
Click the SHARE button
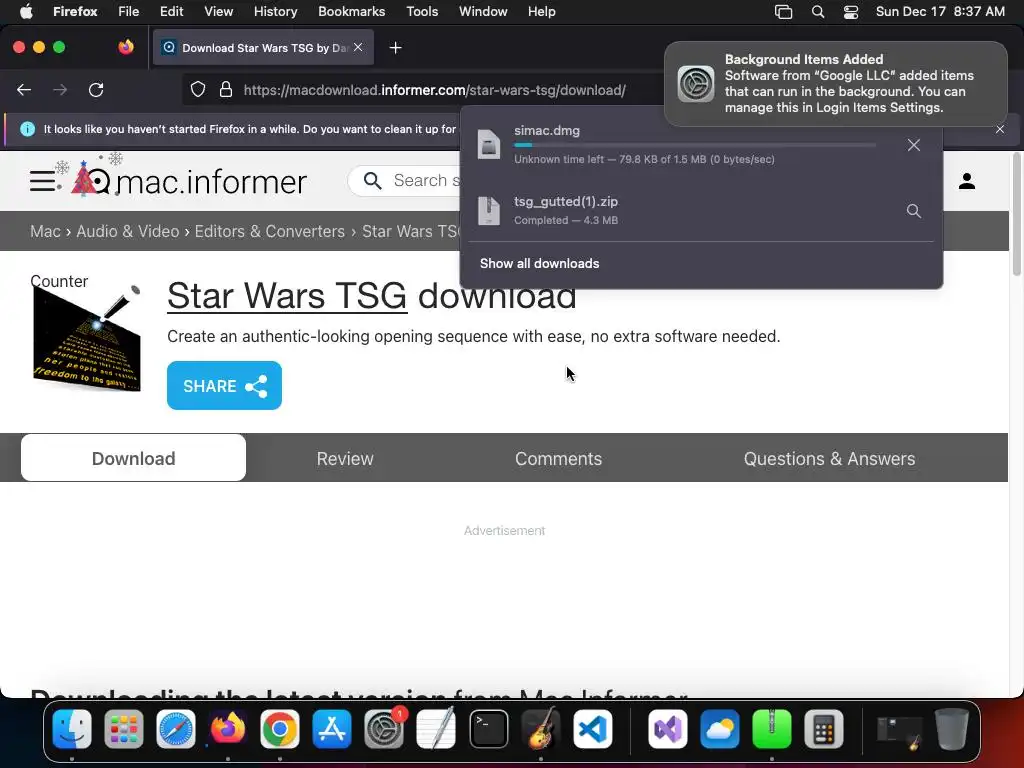click(224, 385)
